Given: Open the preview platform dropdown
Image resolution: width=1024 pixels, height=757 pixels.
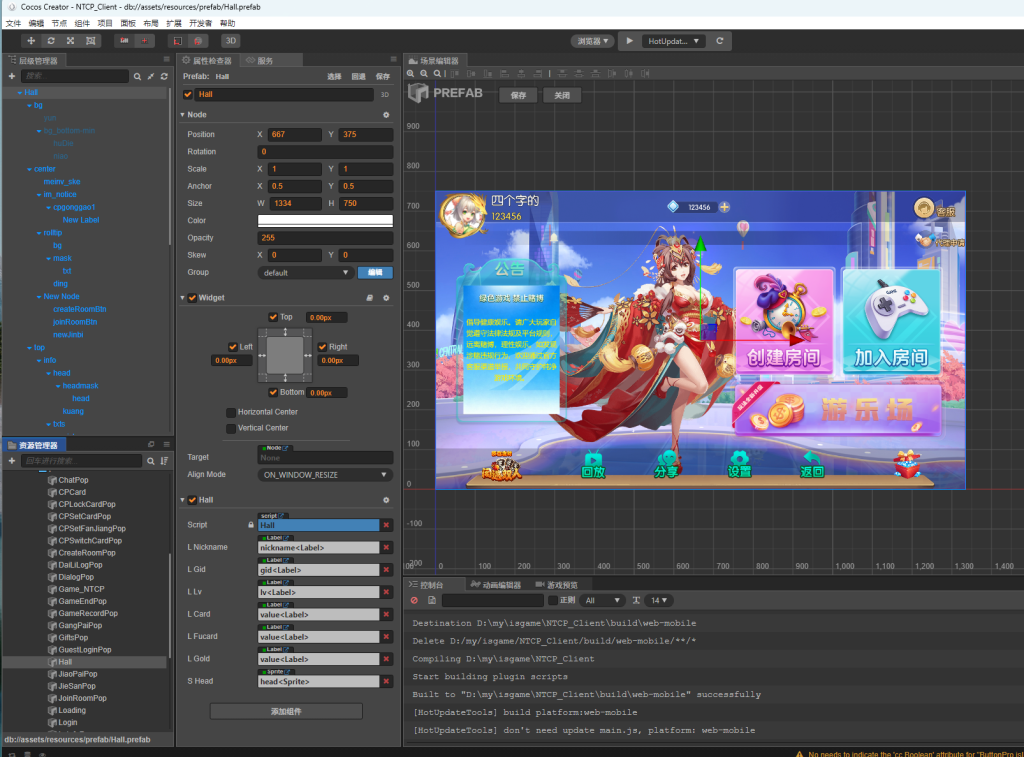Looking at the screenshot, I should coord(592,41).
